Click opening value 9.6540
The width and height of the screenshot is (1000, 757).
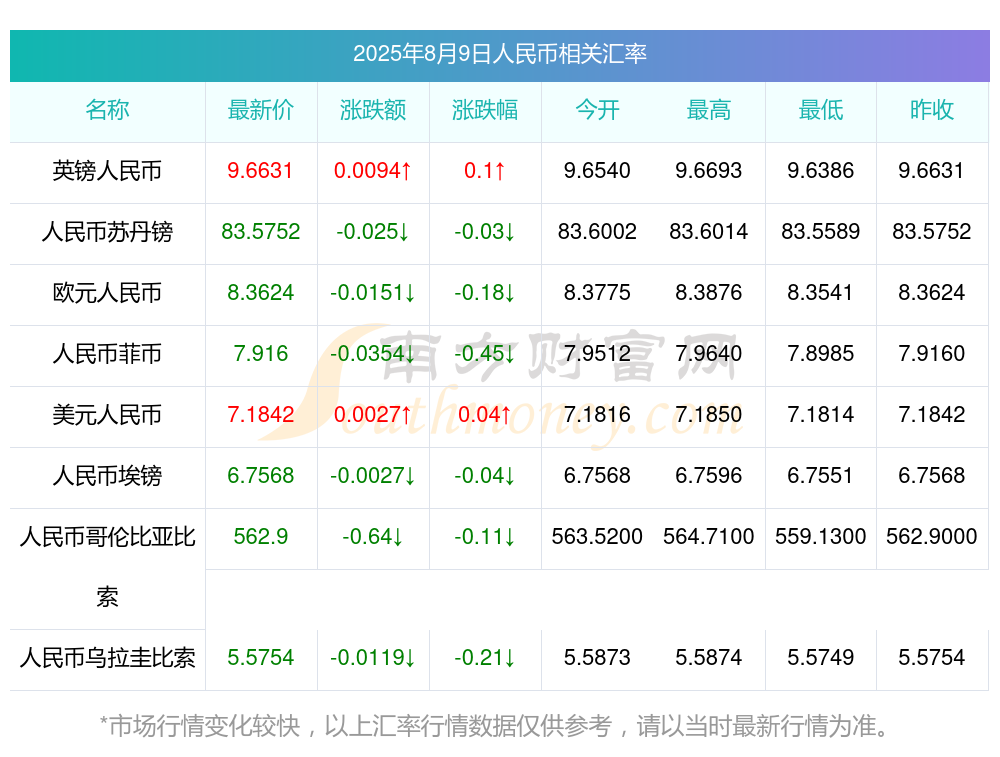tap(597, 171)
